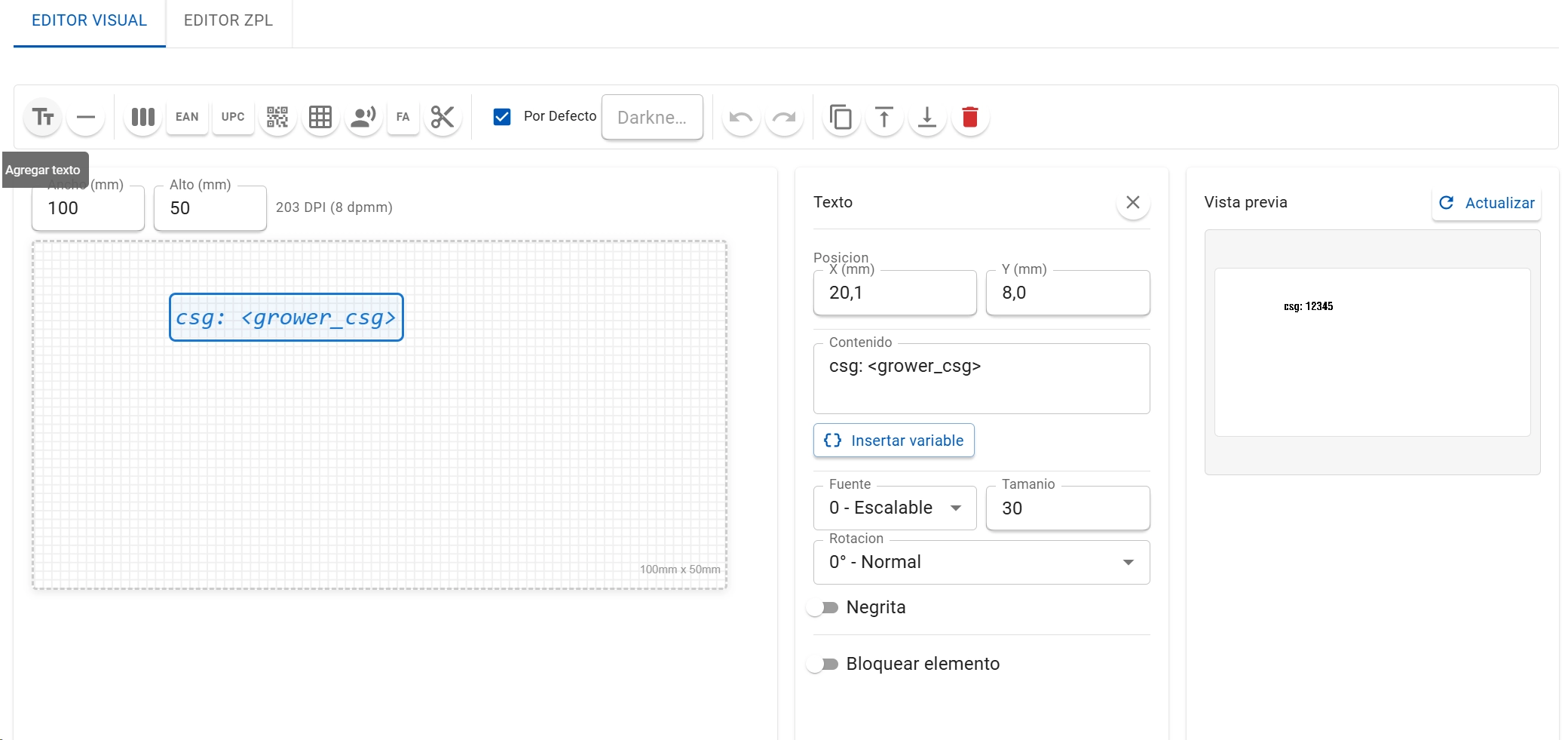Close the Texto properties panel
The width and height of the screenshot is (1568, 740).
tap(1133, 202)
